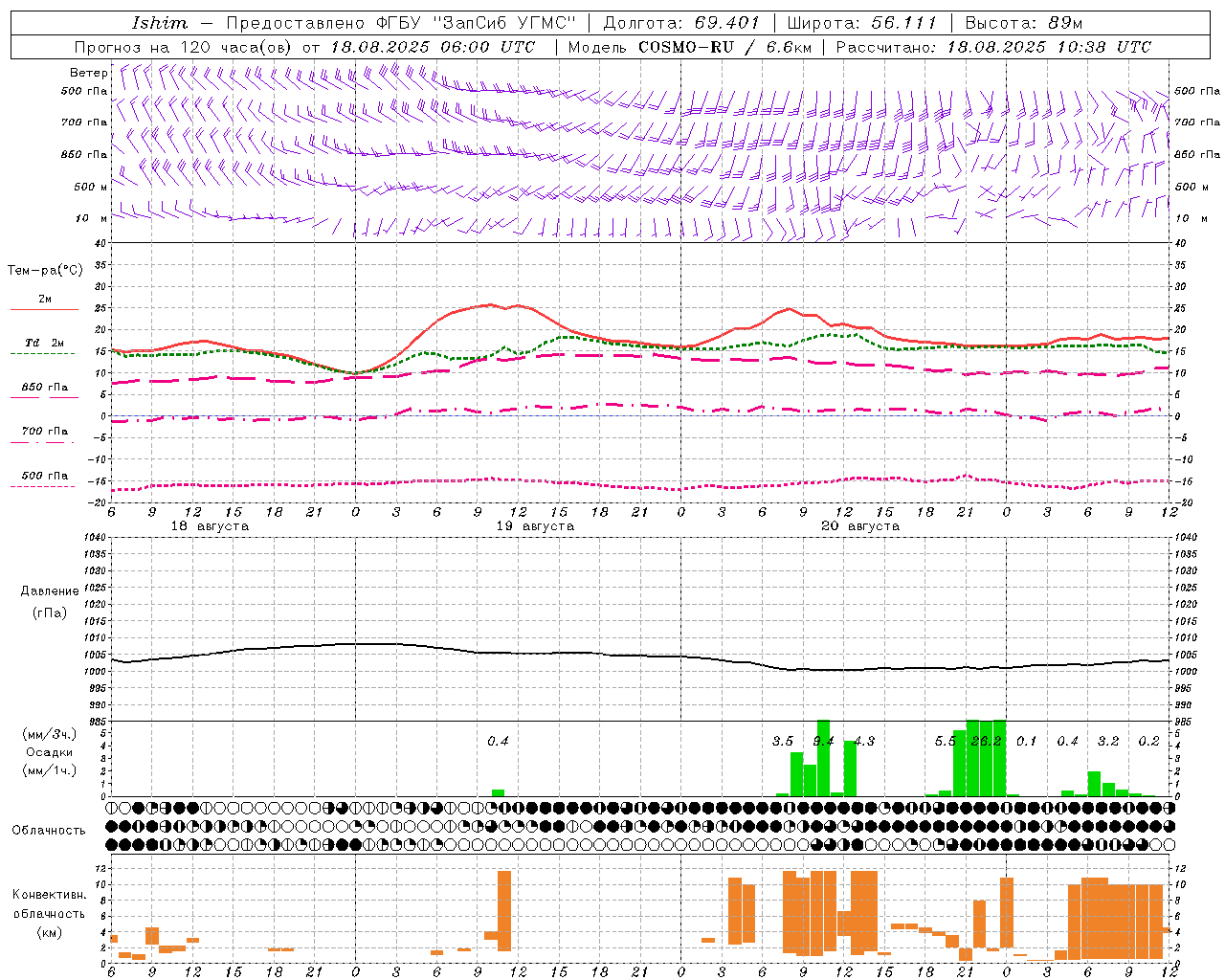Click the small green precipitation bar on 19 августа
Screen dimensions: 1225x980
[498, 792]
